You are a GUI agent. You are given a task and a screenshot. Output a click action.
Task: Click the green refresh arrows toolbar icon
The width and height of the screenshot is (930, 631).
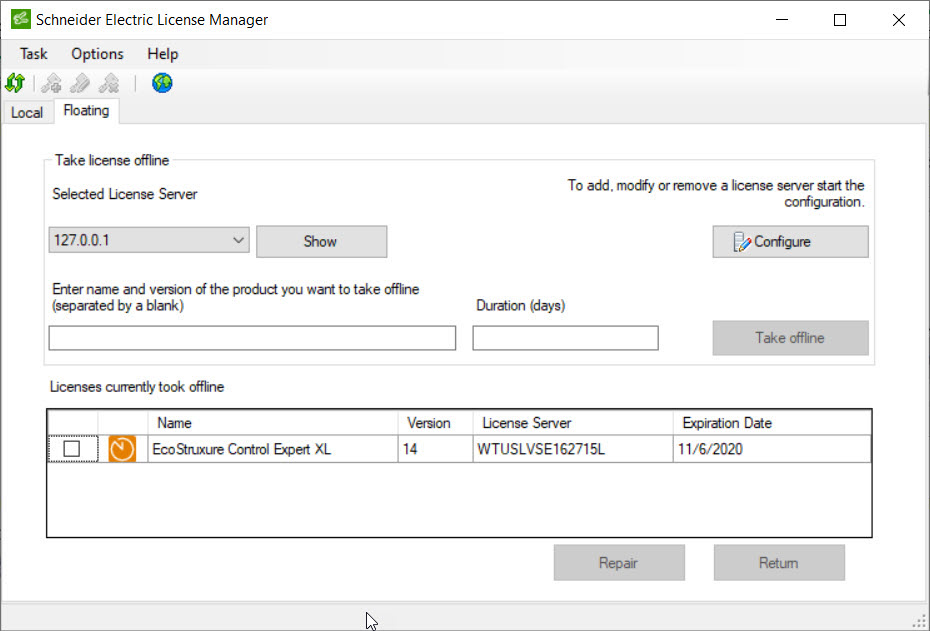(15, 83)
